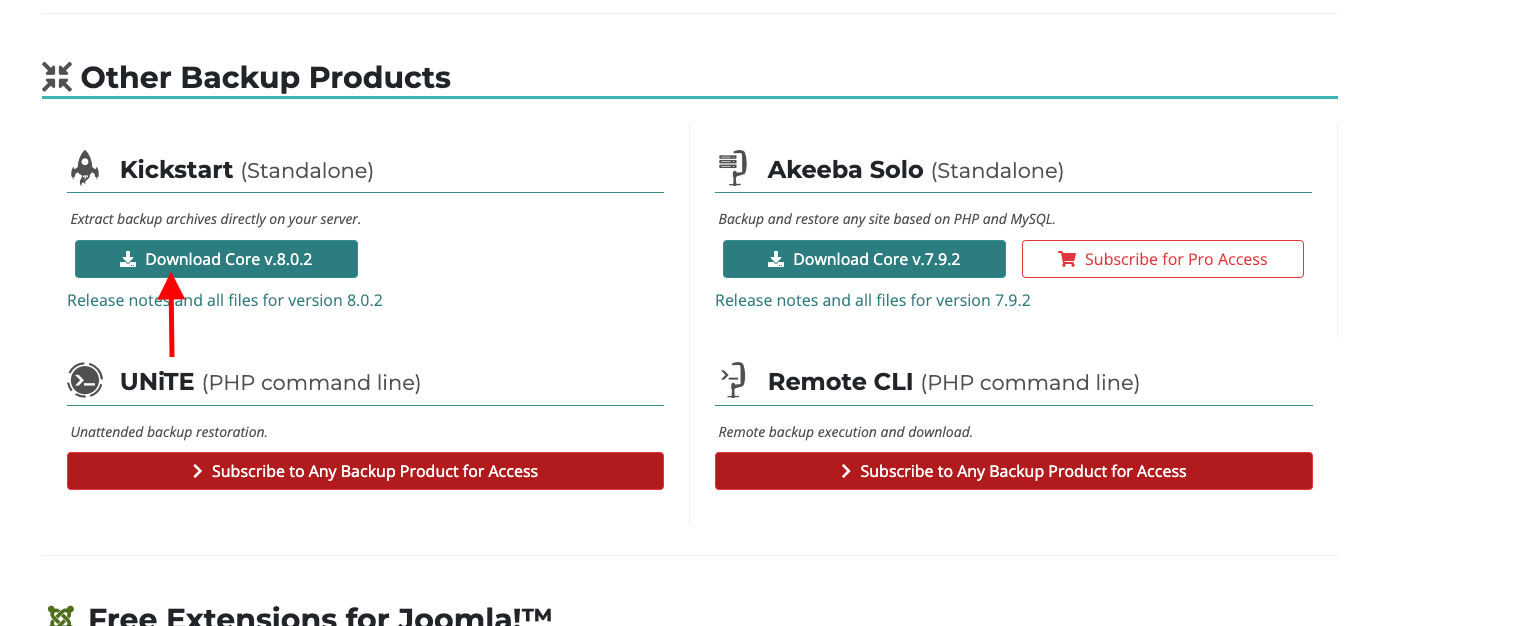1529x626 pixels.
Task: Click the download icon in Akeeba Solo button
Action: pyautogui.click(x=776, y=259)
